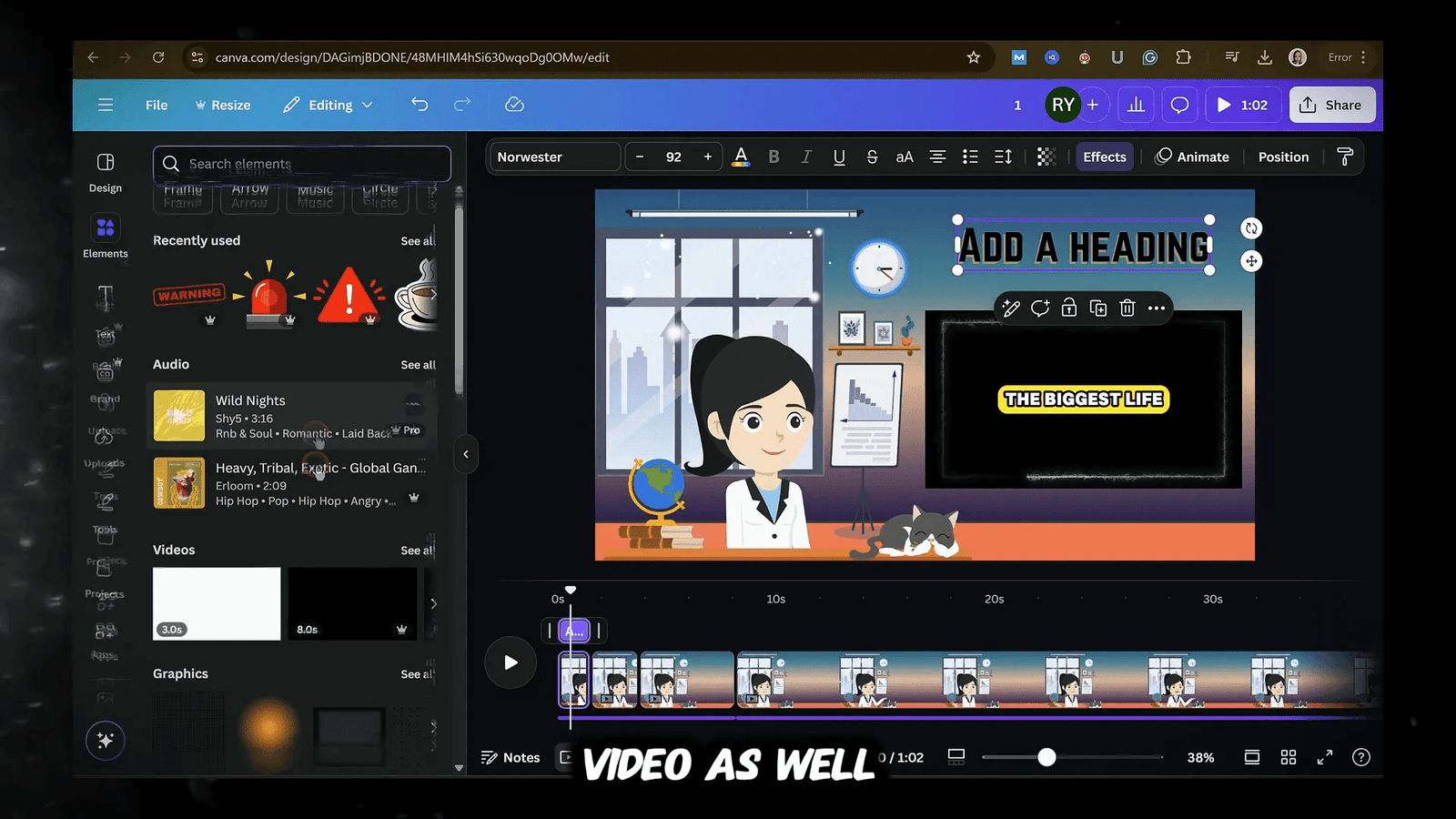Click the Share button

click(1331, 105)
